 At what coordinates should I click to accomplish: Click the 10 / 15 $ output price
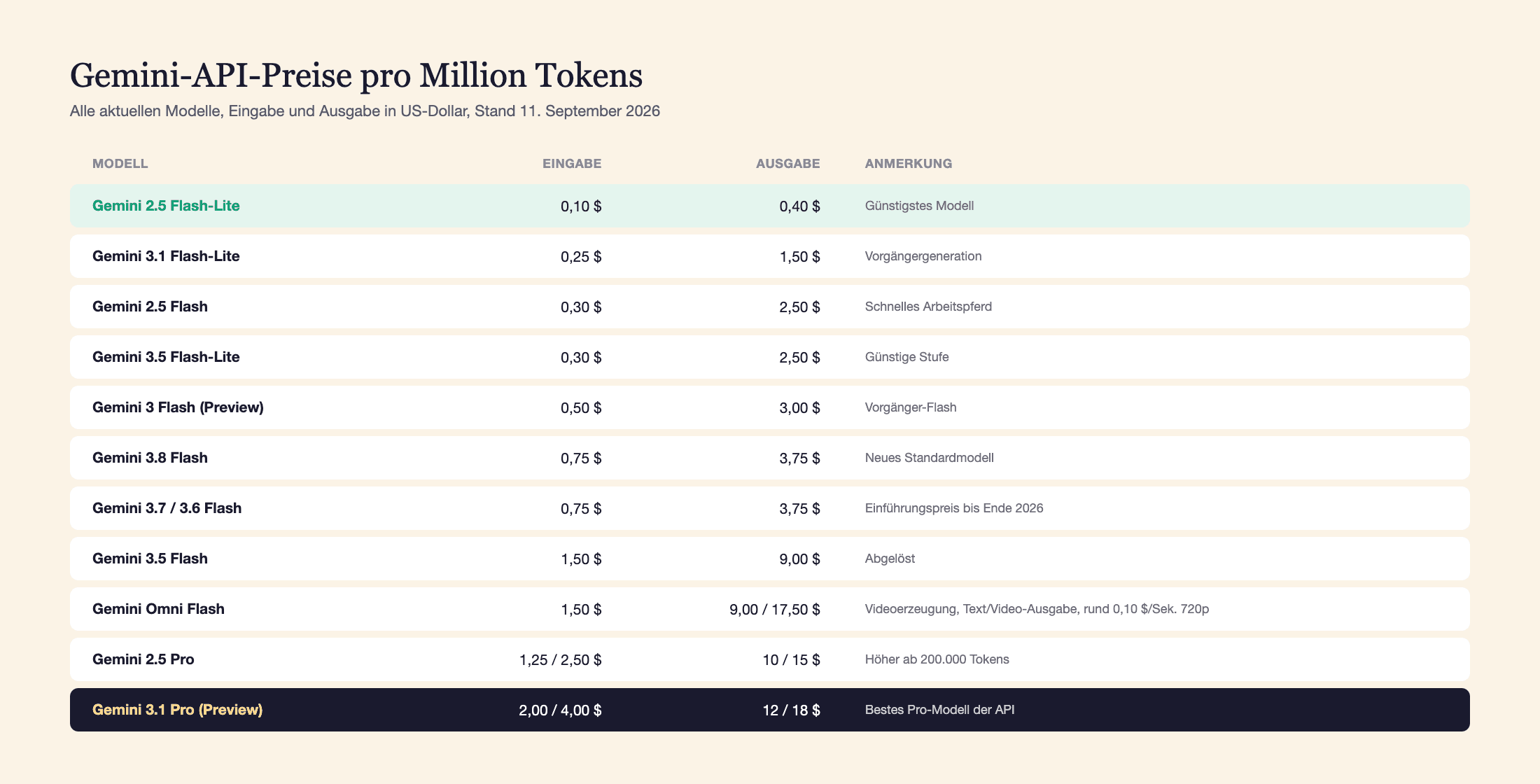791,660
